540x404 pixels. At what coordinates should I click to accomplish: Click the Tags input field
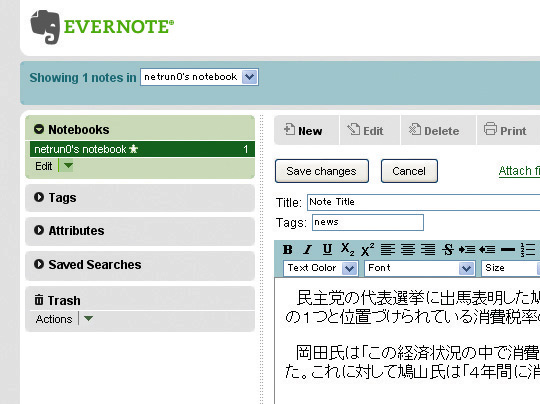click(x=368, y=222)
